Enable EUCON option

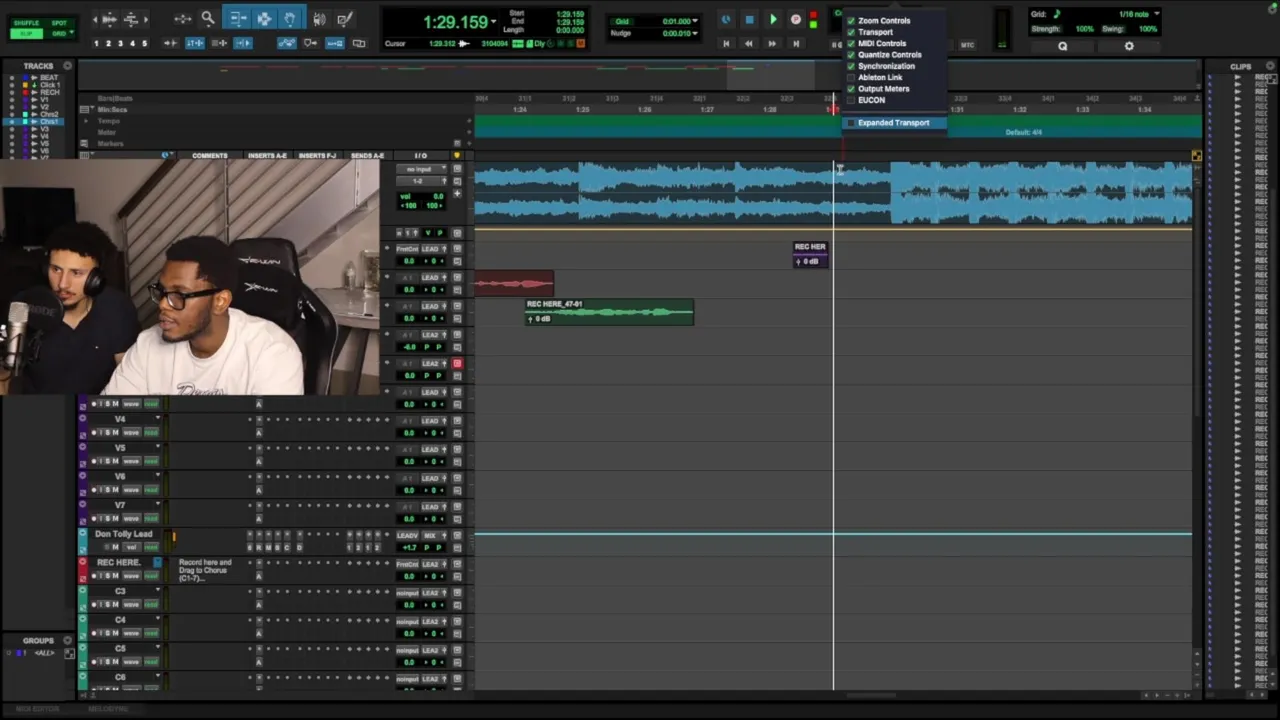click(x=871, y=100)
